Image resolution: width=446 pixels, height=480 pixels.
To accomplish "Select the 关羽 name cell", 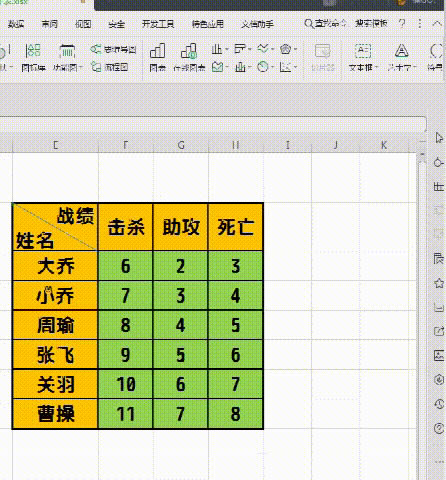I will click(x=55, y=384).
